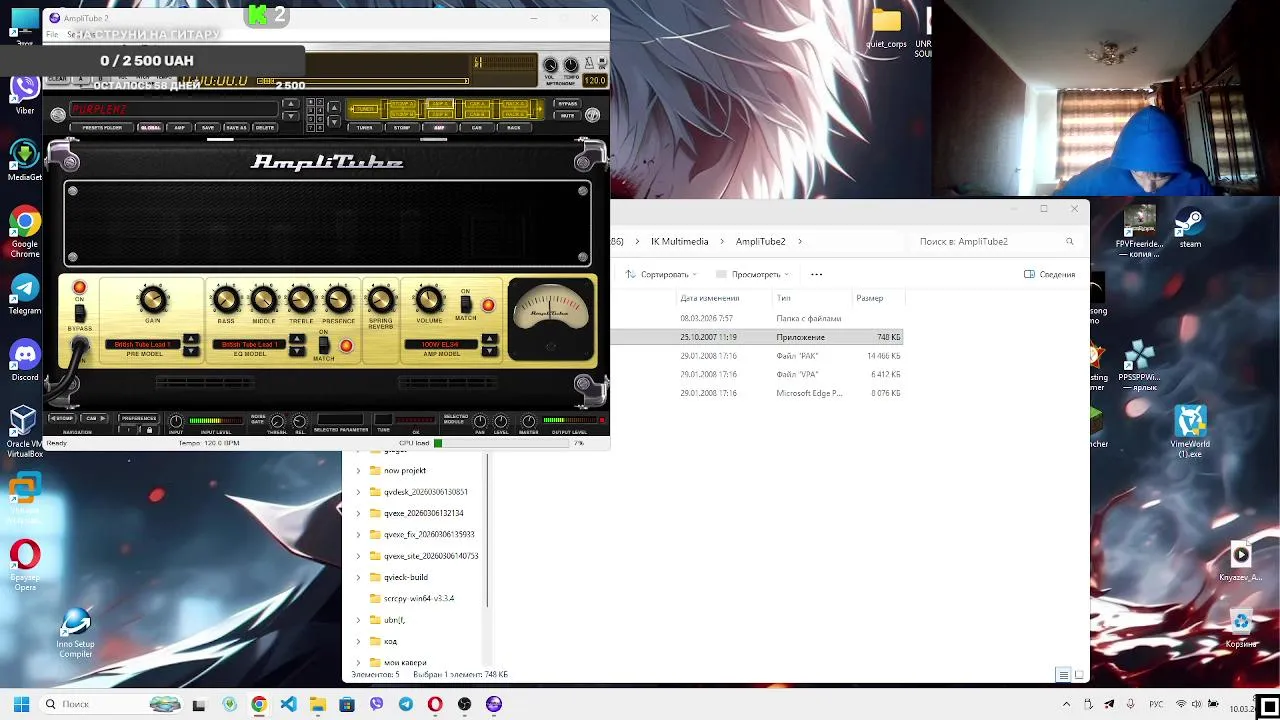Click the padlock icon under Preferences

point(149,430)
